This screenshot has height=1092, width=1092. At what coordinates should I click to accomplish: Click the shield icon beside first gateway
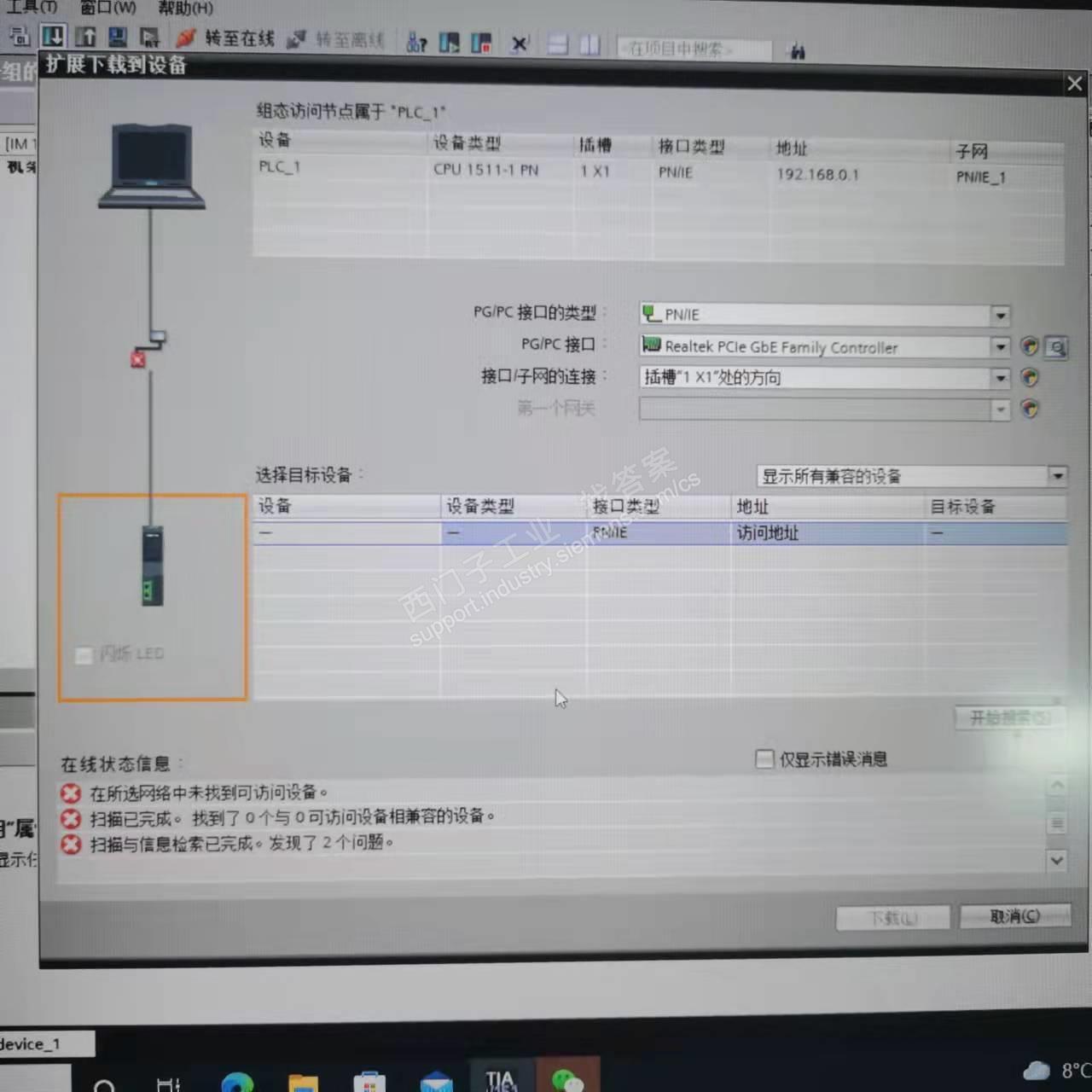(1030, 409)
